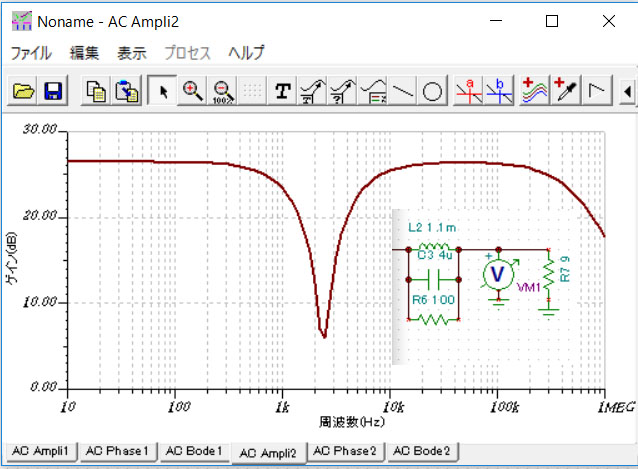The width and height of the screenshot is (638, 469).
Task: Open the 表示 menu
Action: pos(131,53)
